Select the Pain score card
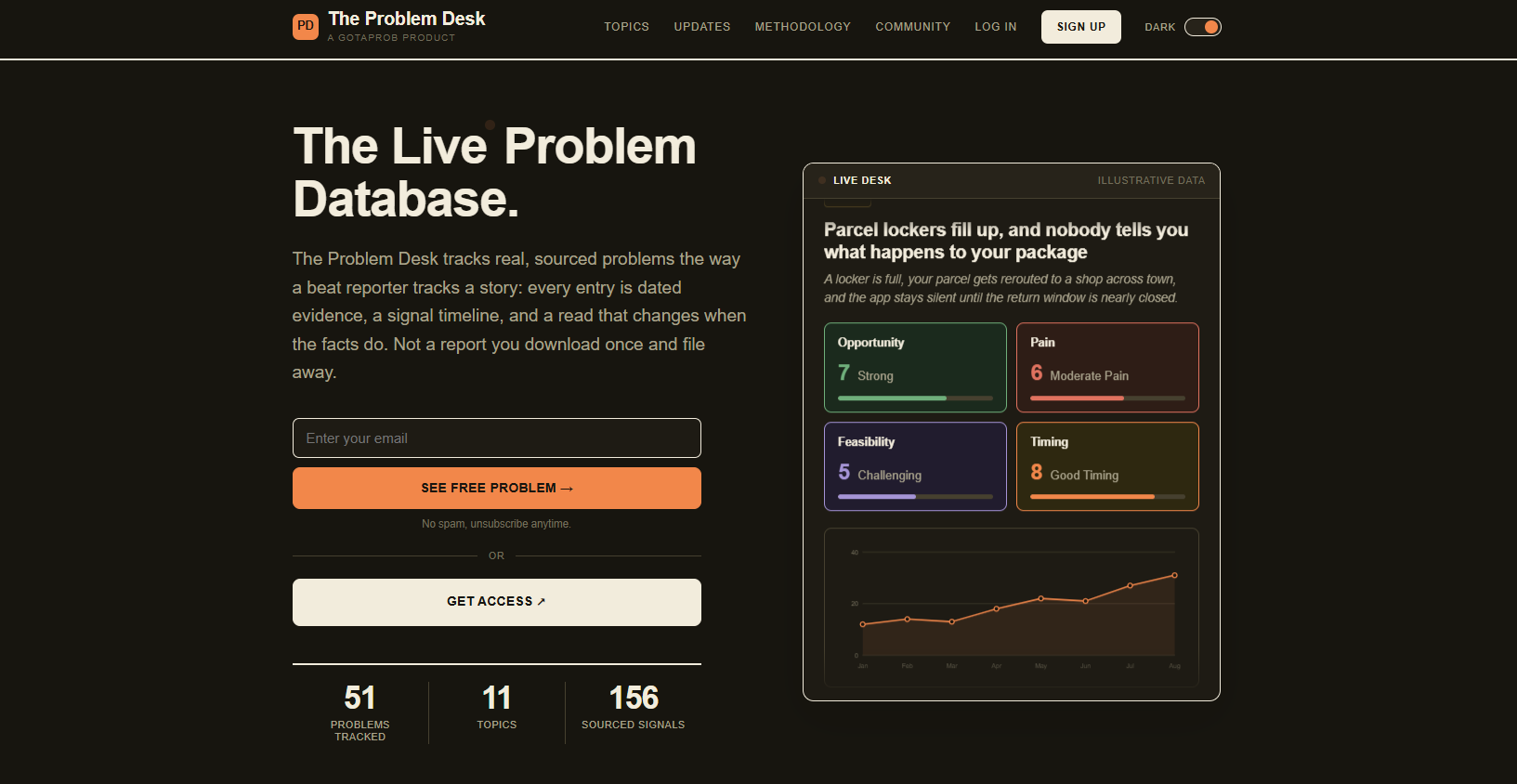 (x=1107, y=367)
